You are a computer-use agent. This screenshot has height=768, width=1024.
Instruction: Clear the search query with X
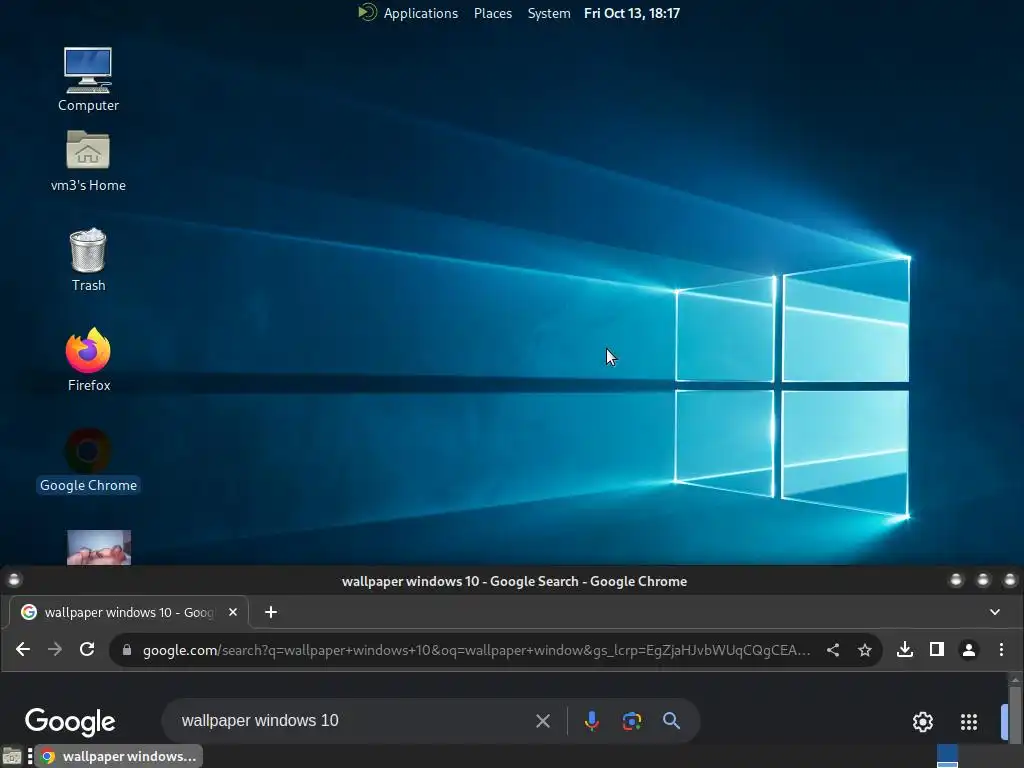(x=543, y=721)
